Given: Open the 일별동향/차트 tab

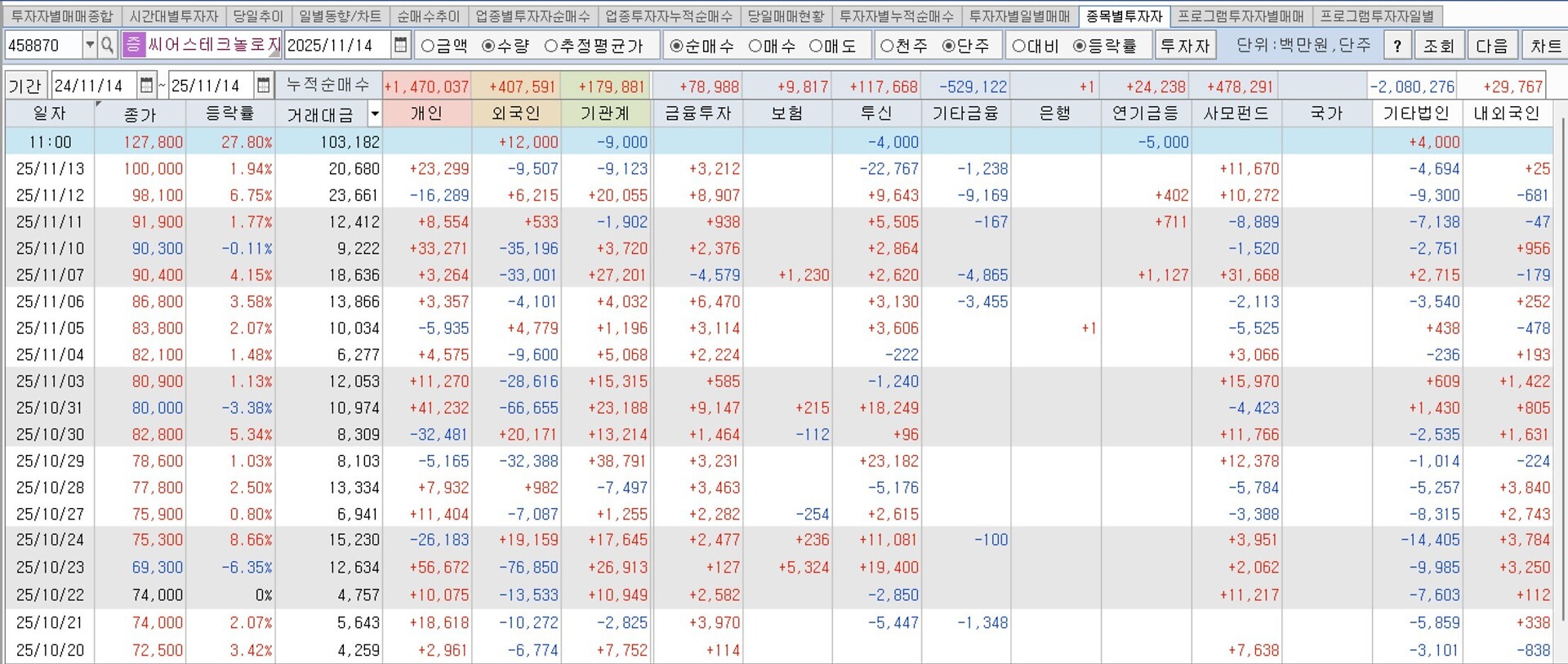Looking at the screenshot, I should 340,16.
